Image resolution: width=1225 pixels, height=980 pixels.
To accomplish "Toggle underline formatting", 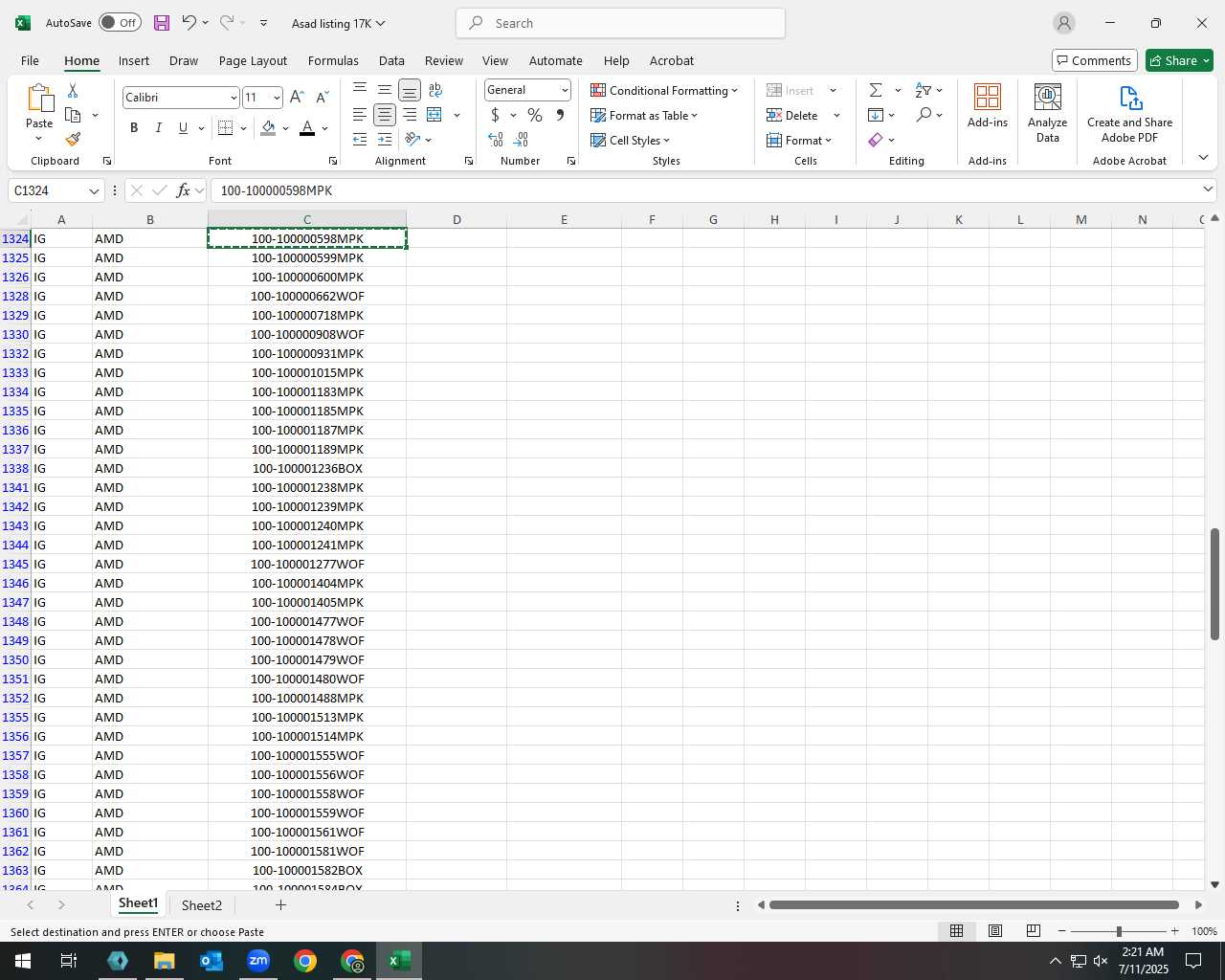I will pos(183,127).
